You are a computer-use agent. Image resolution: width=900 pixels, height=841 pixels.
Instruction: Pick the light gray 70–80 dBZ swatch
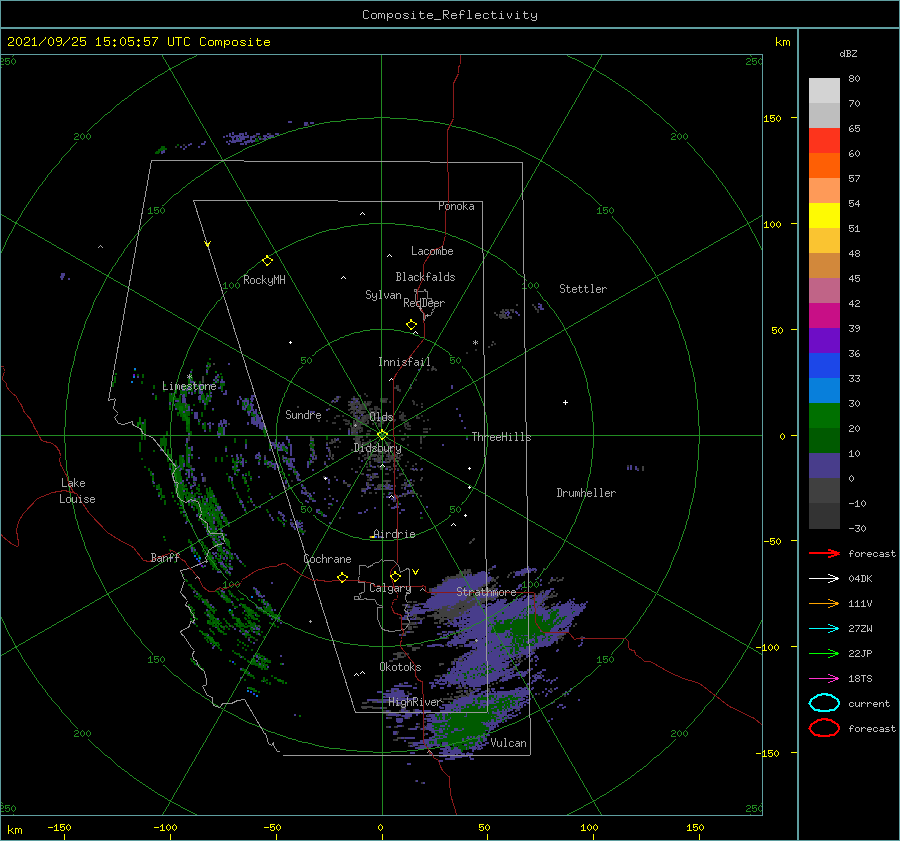(x=824, y=90)
